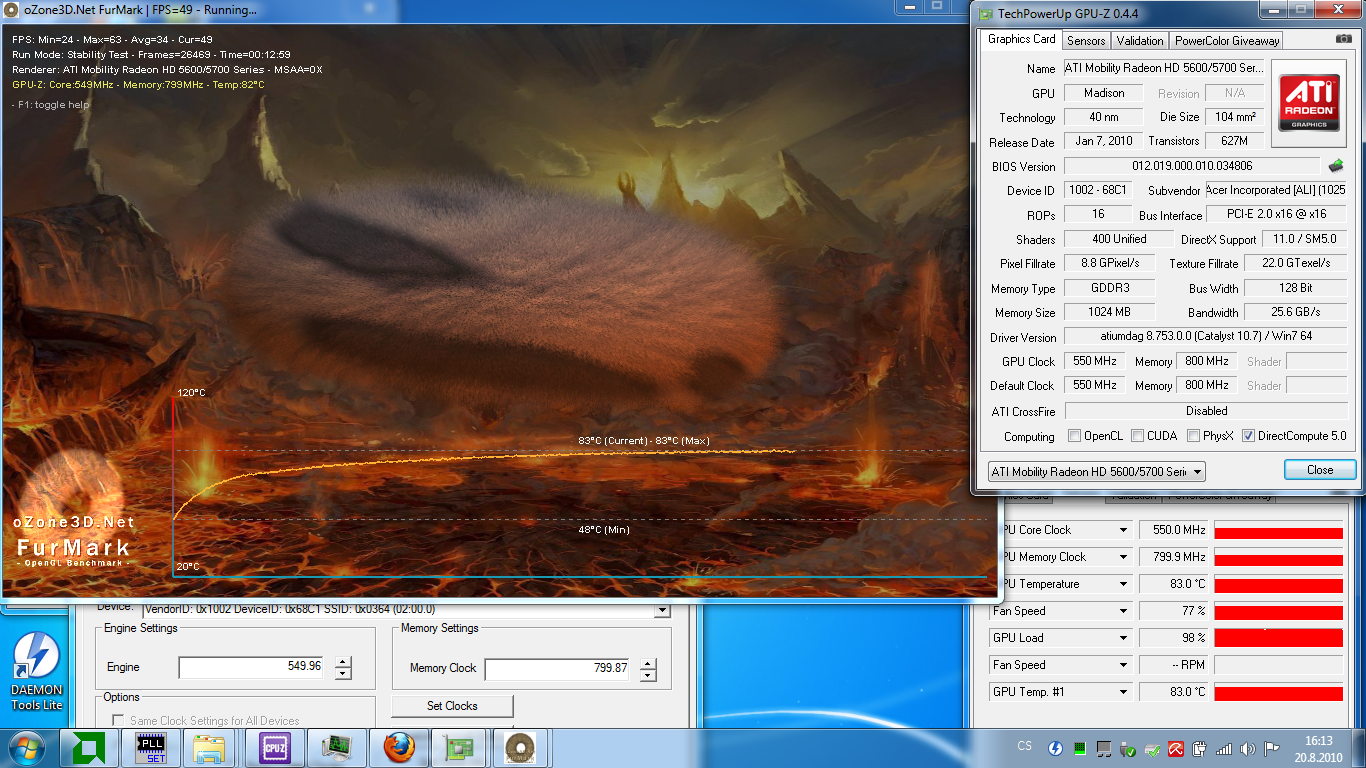Launch Firefox from the taskbar
1366x768 pixels.
click(x=398, y=748)
